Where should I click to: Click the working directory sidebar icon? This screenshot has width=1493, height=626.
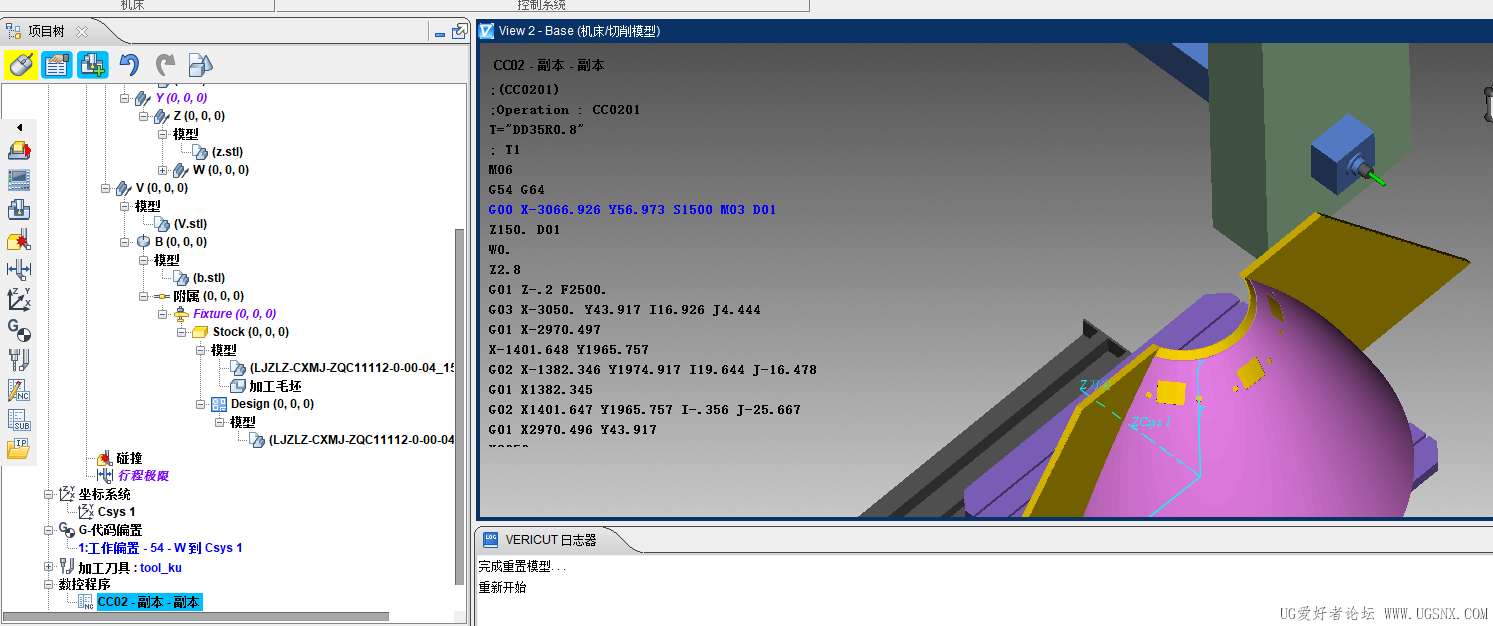(x=19, y=151)
